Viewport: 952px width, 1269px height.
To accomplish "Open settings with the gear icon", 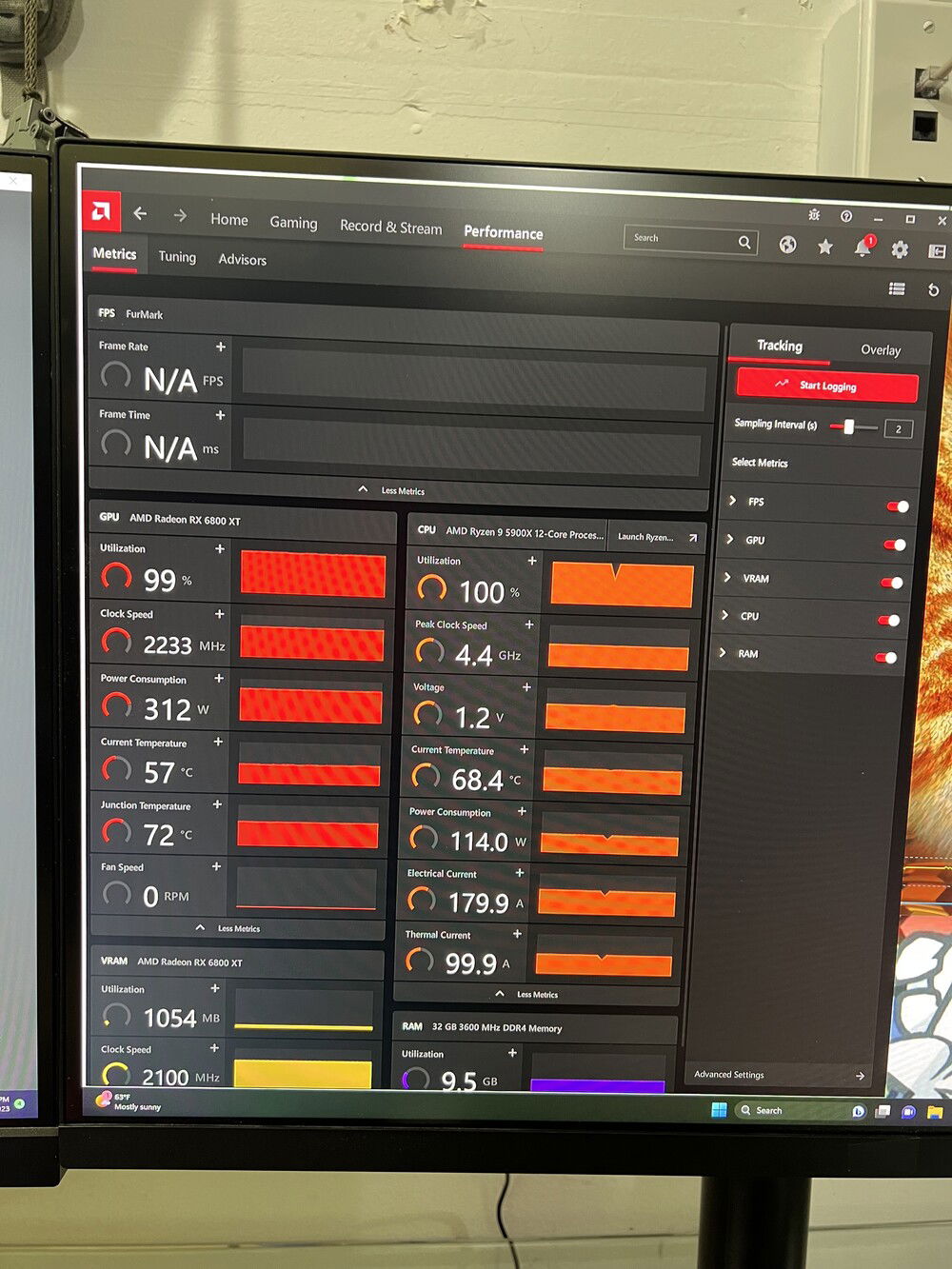I will pyautogui.click(x=900, y=249).
